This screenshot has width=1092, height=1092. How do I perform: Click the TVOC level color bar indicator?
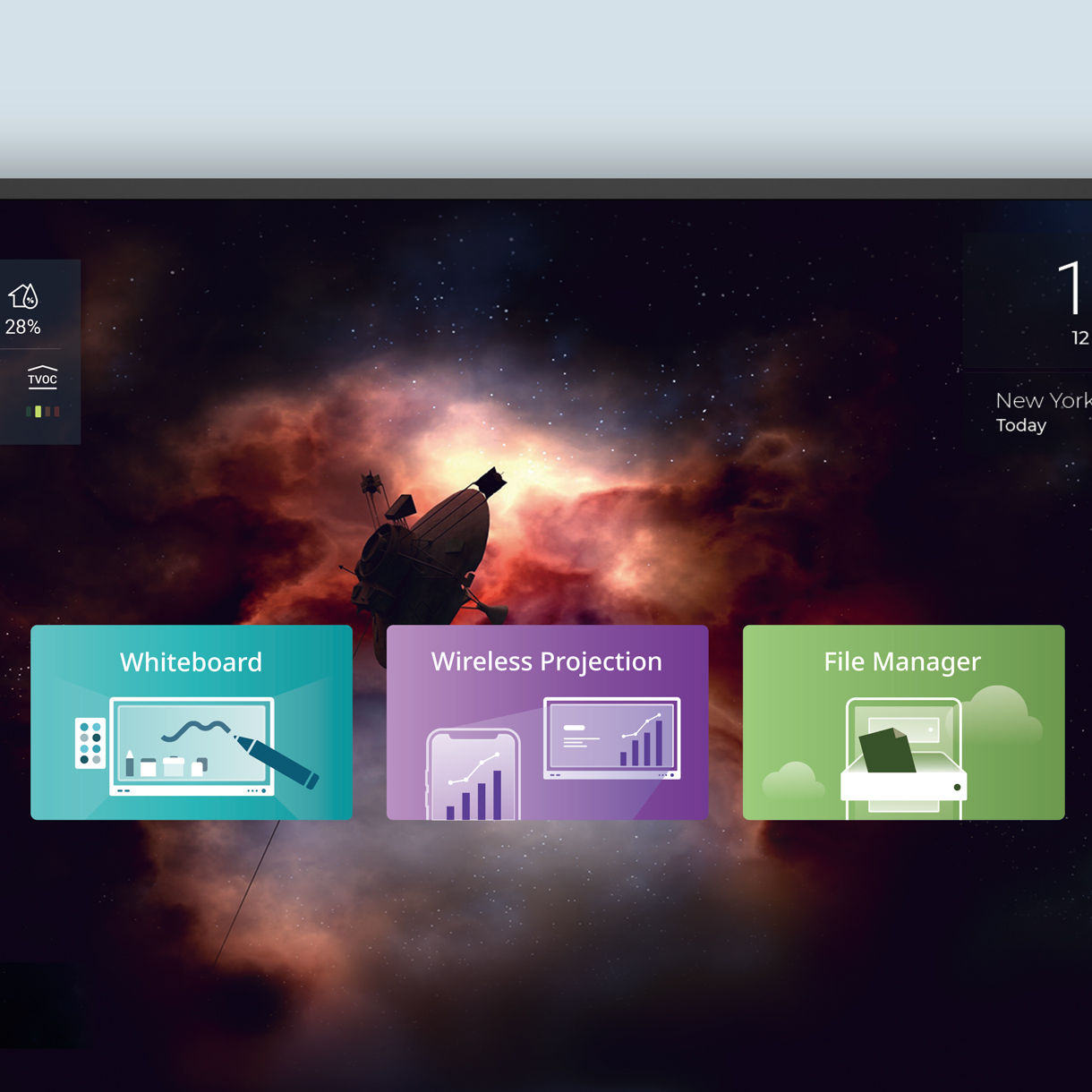[43, 412]
